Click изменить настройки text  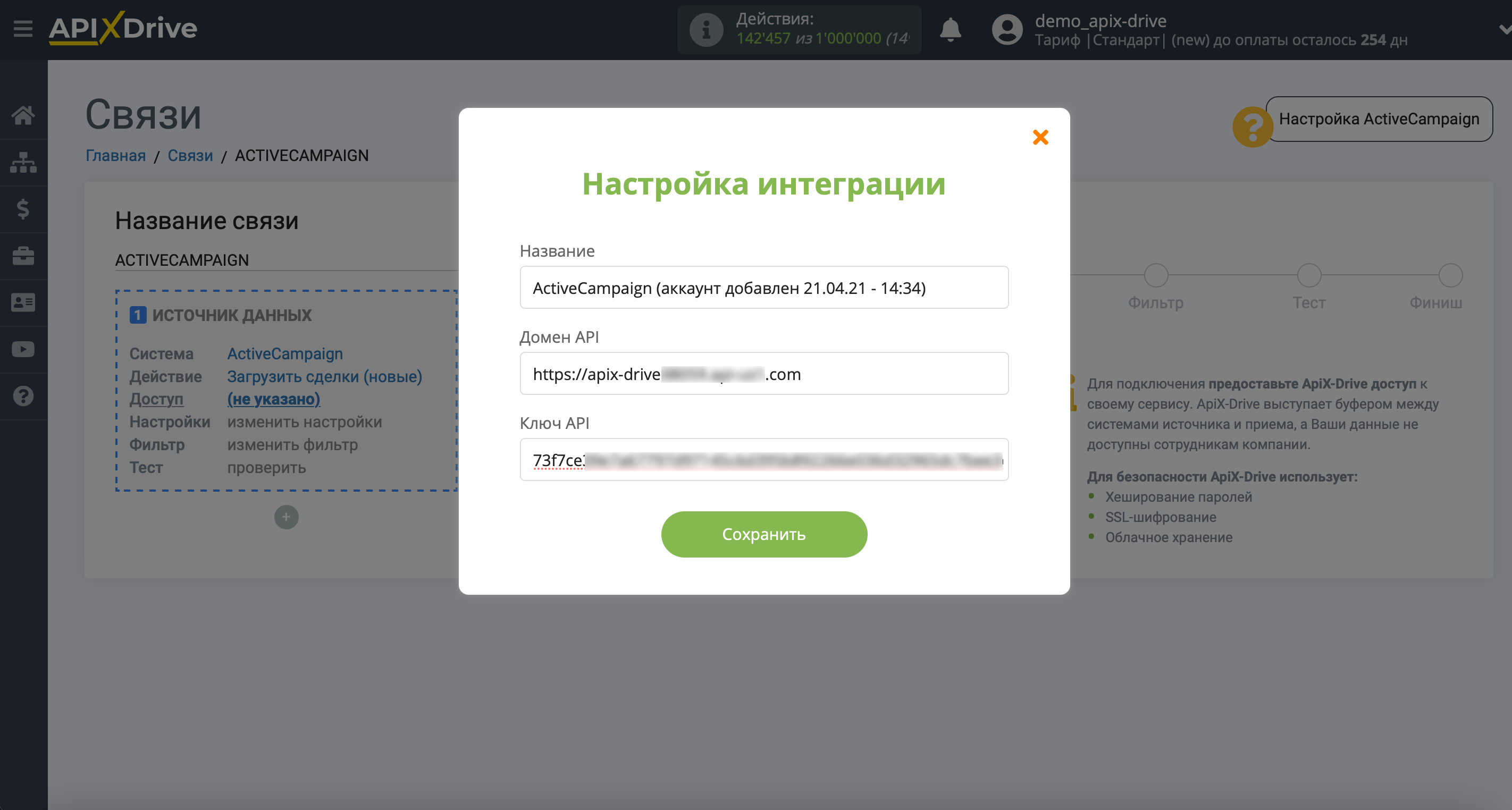[305, 422]
